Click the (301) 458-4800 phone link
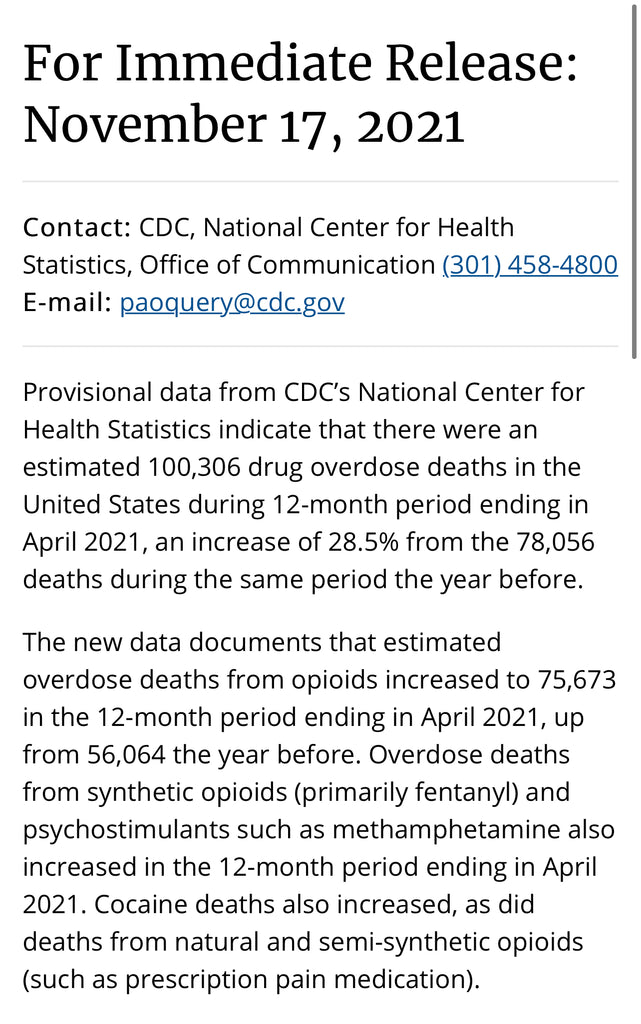641x1024 pixels. click(x=530, y=265)
